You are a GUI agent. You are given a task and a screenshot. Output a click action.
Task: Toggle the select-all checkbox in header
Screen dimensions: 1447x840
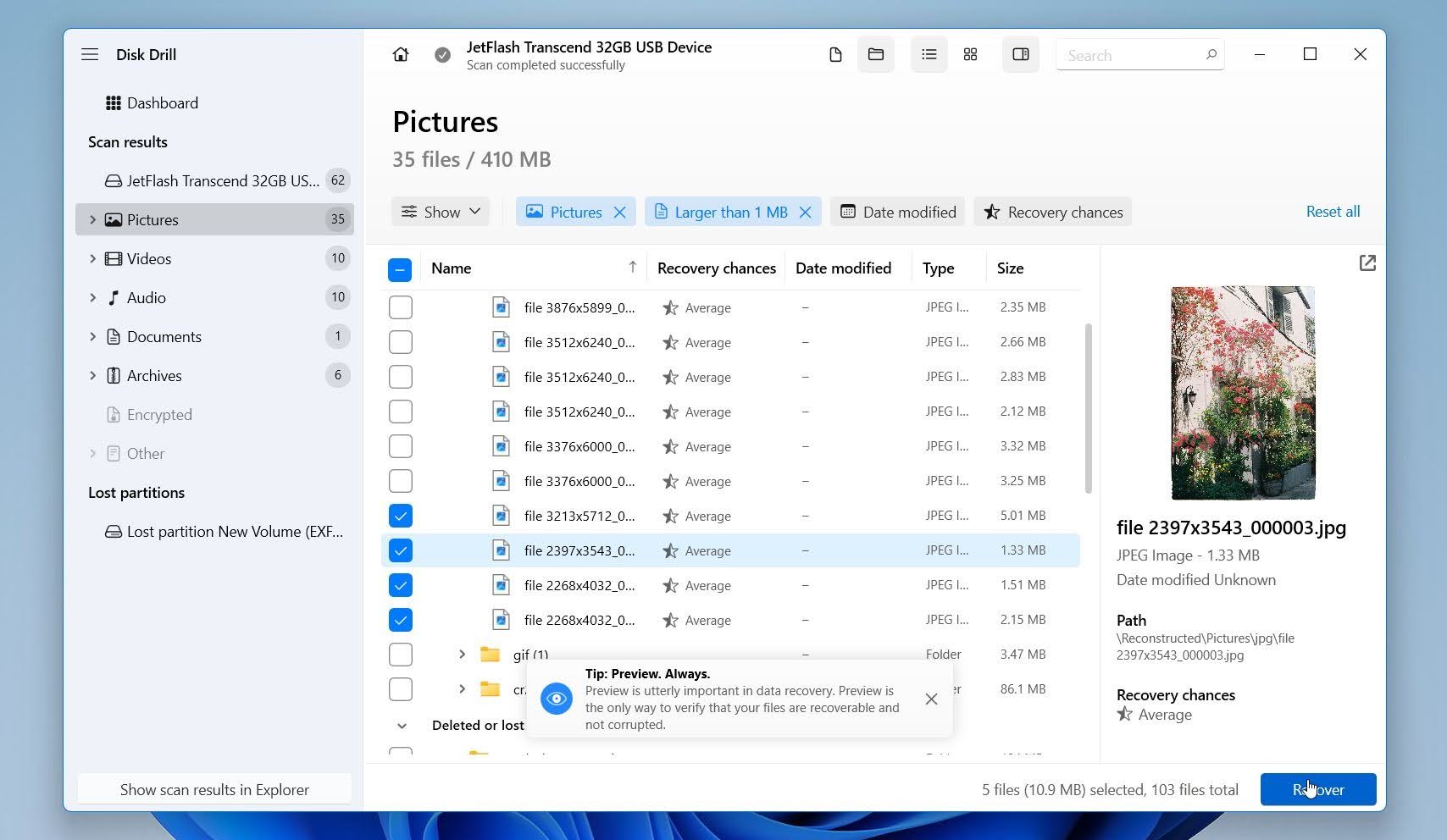pos(400,269)
